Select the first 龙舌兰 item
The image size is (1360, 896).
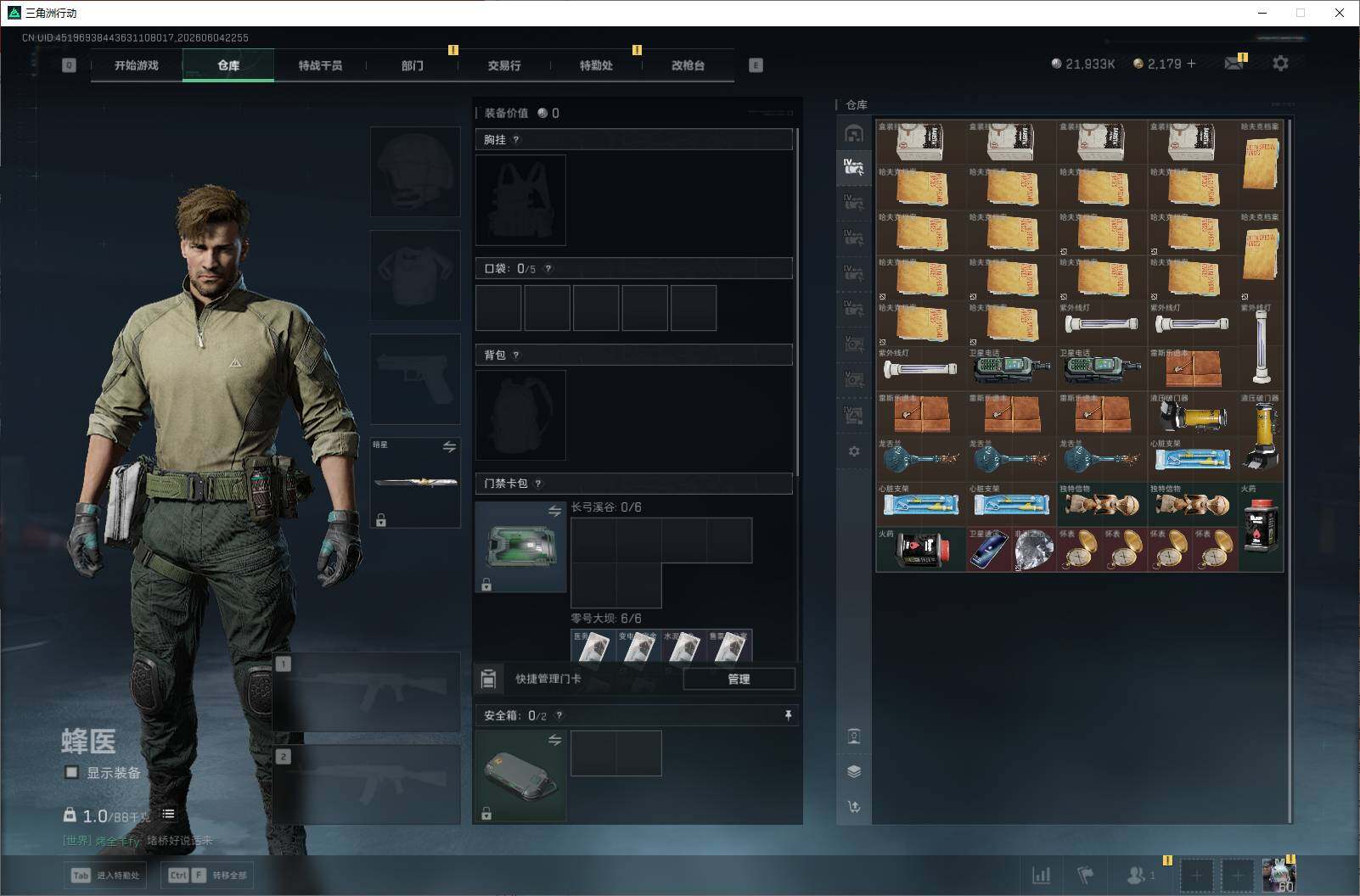click(x=921, y=458)
